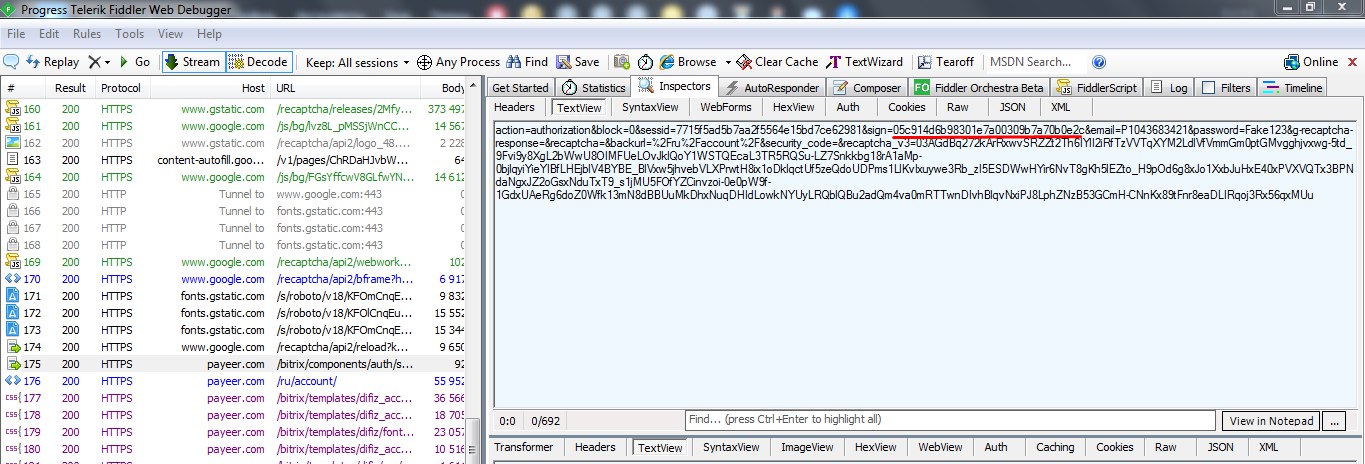The width and height of the screenshot is (1365, 464).
Task: Toggle Decode mode
Action: (x=259, y=62)
